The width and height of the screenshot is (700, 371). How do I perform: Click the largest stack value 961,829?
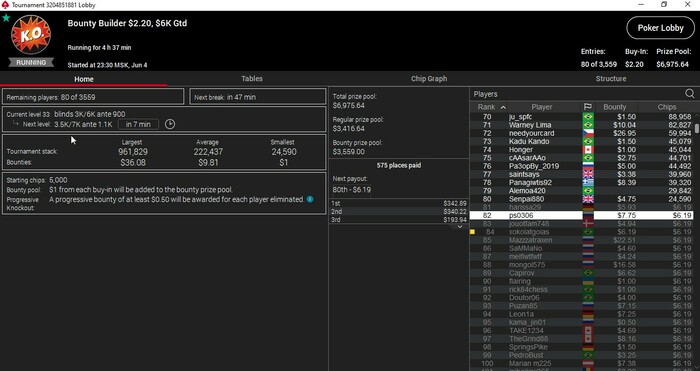tap(133, 152)
